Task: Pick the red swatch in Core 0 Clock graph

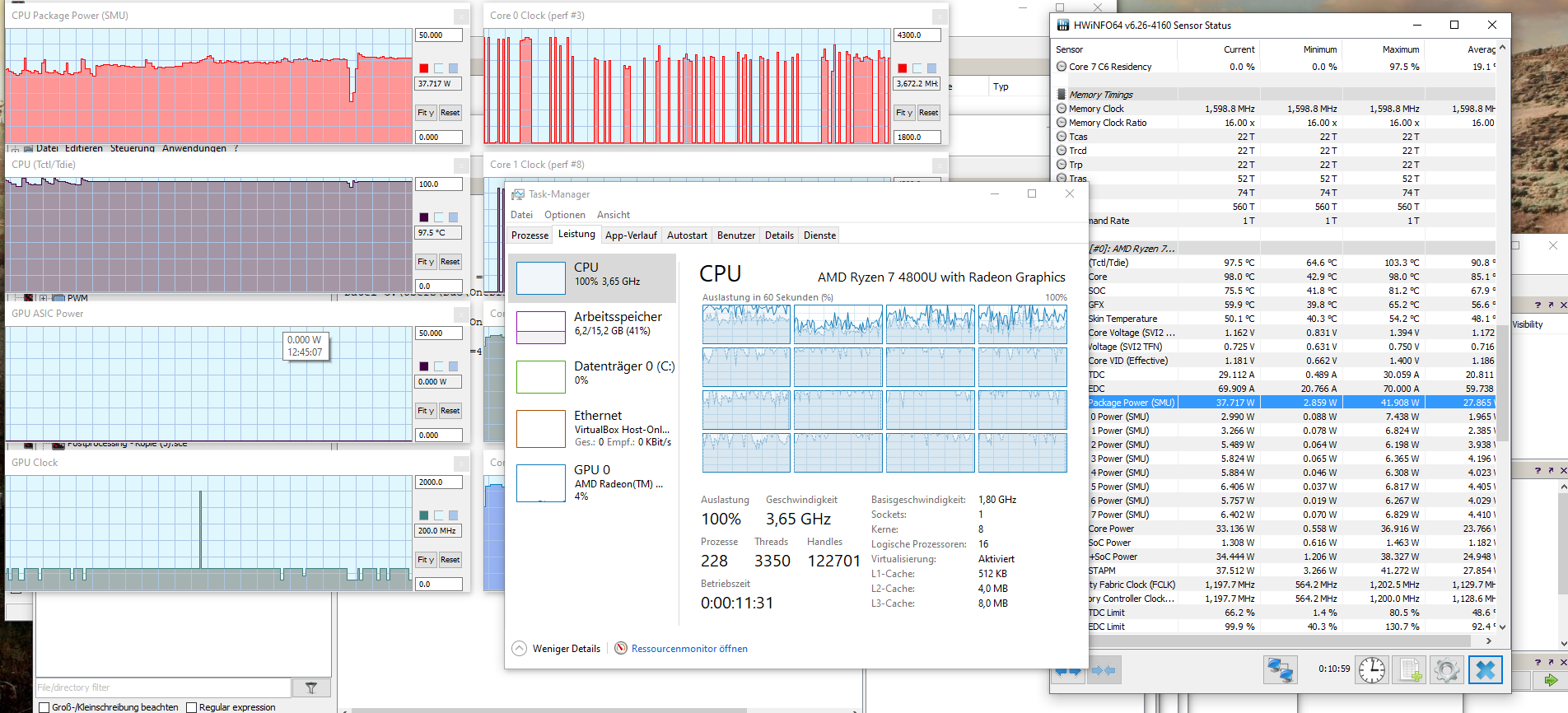Action: pyautogui.click(x=903, y=68)
